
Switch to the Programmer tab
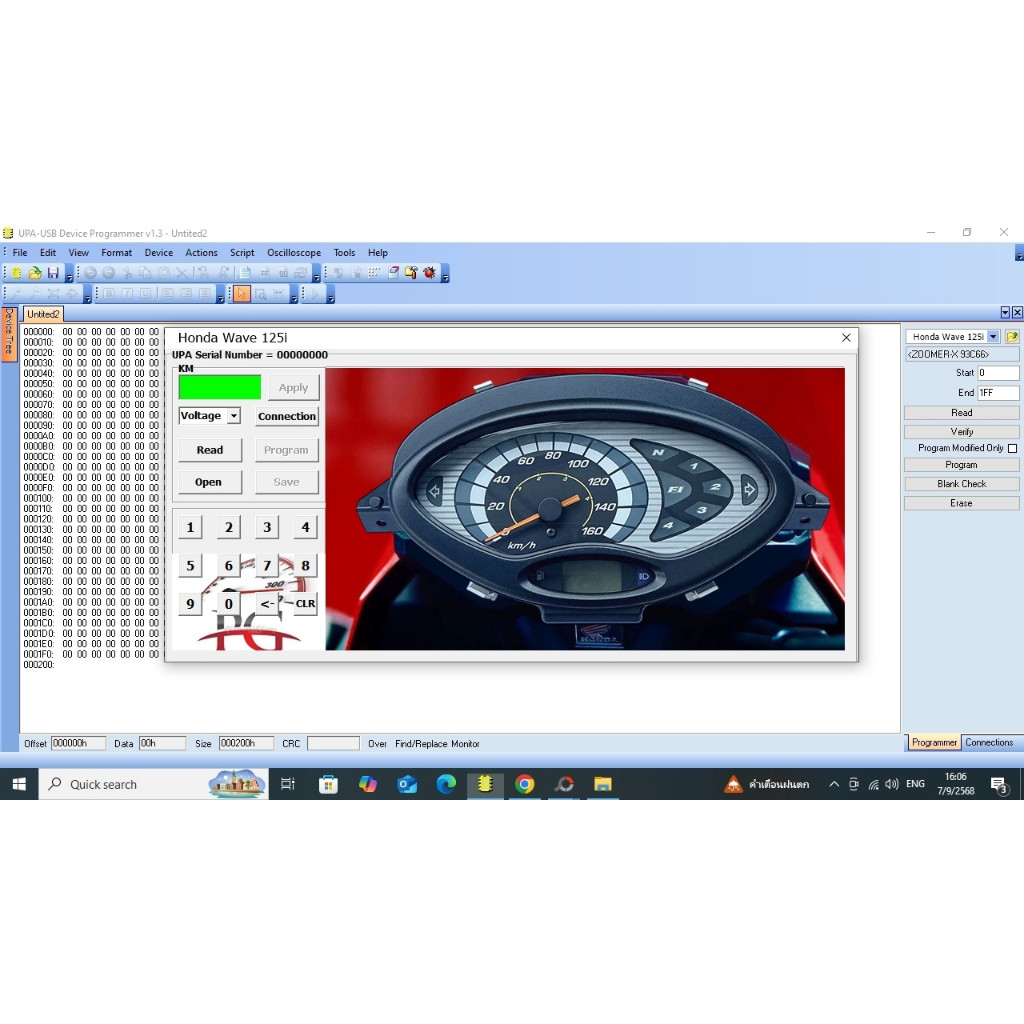(934, 743)
